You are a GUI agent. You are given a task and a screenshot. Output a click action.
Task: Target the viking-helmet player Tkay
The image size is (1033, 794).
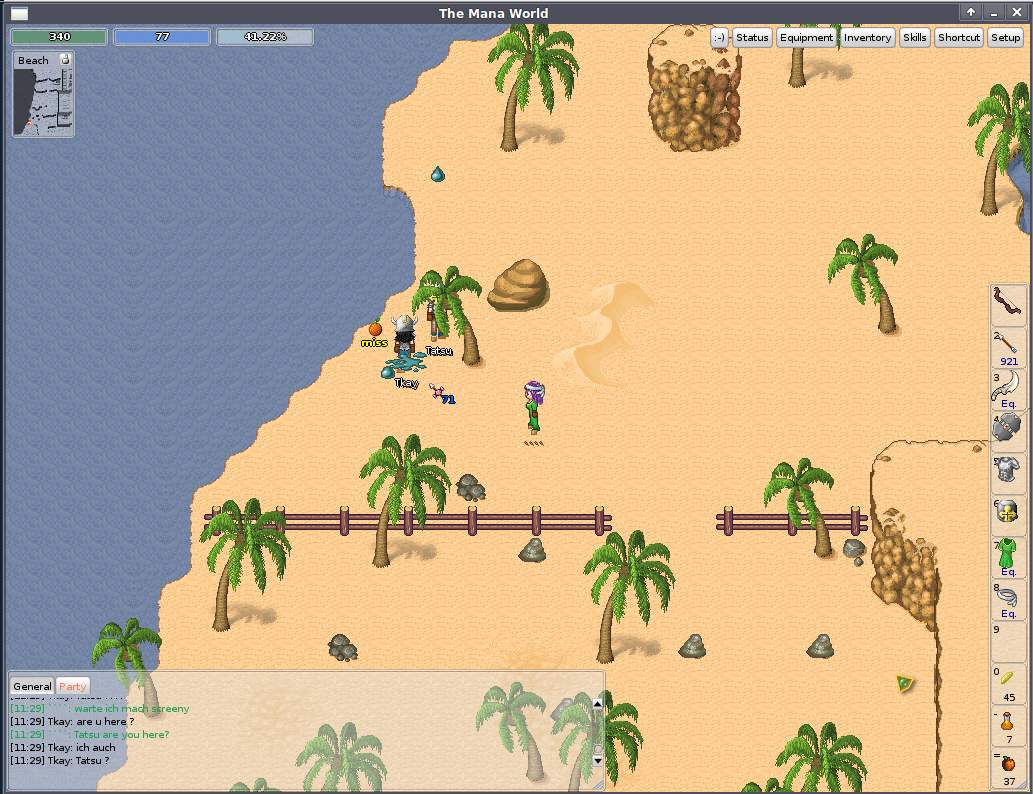click(x=403, y=337)
